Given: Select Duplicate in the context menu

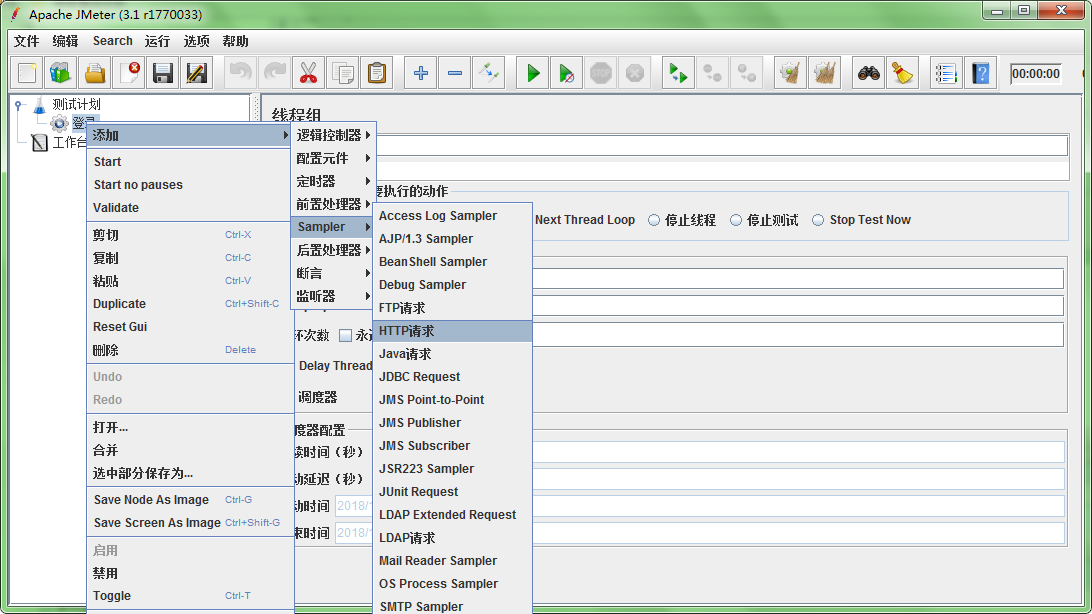Looking at the screenshot, I should point(120,304).
